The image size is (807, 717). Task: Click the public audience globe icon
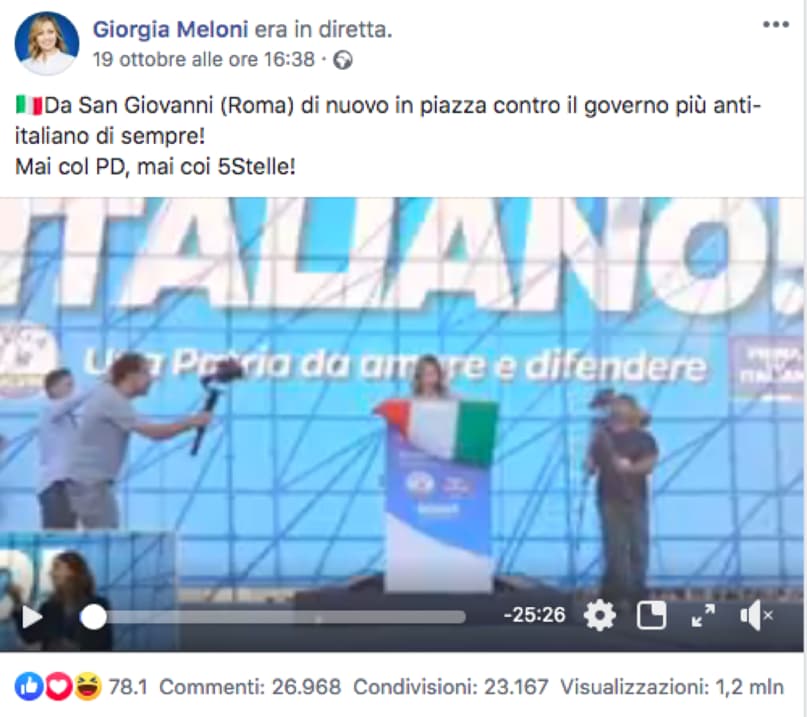pyautogui.click(x=343, y=60)
